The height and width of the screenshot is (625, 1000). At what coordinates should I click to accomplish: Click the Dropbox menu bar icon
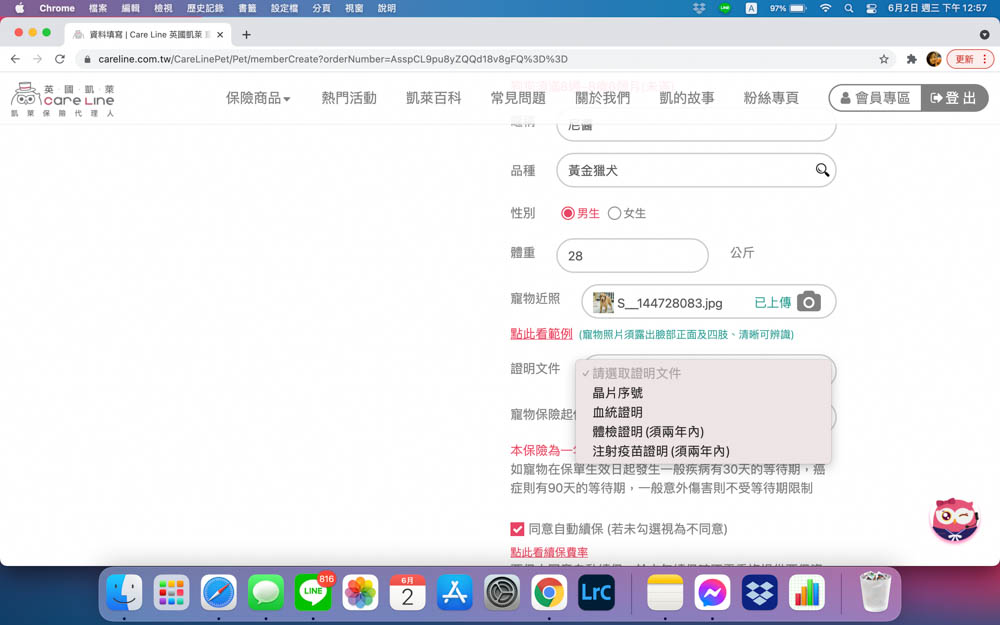coord(699,8)
